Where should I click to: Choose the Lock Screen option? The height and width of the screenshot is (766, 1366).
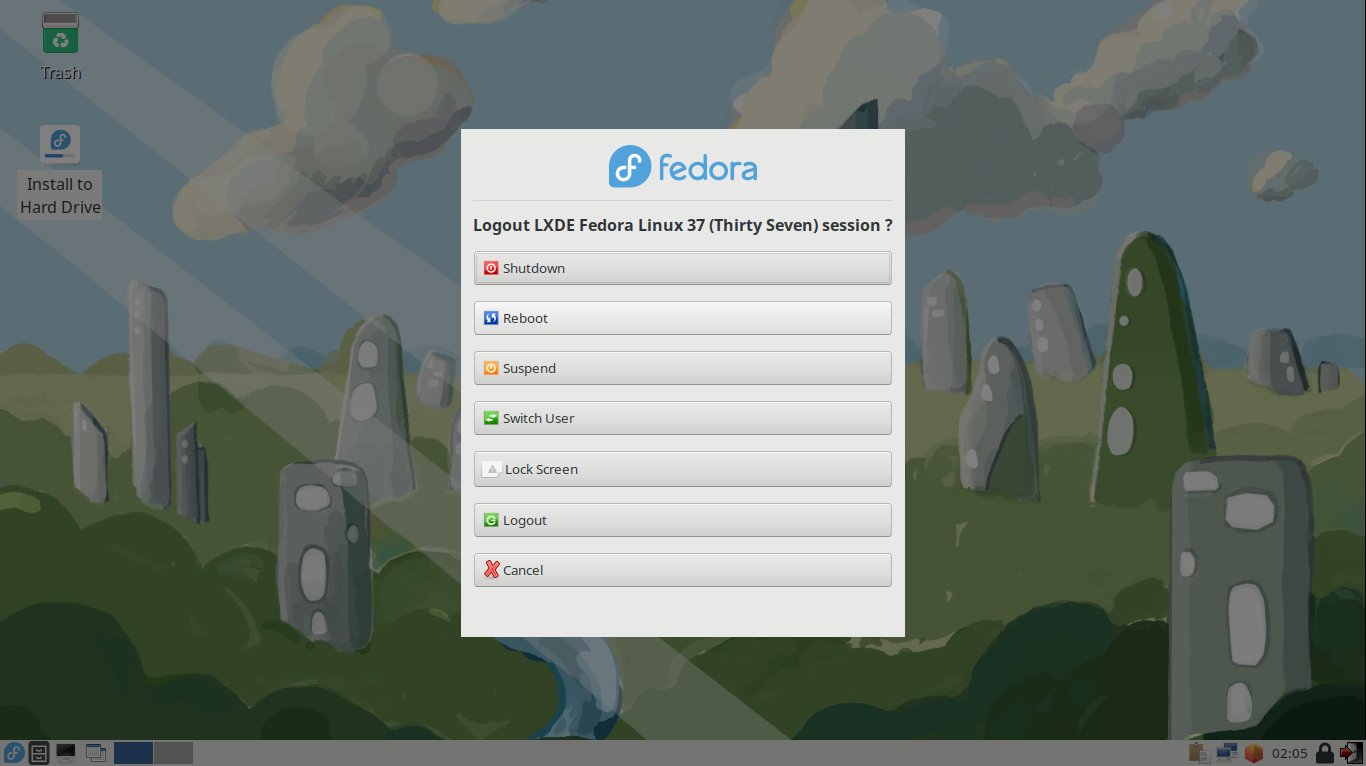tap(682, 469)
